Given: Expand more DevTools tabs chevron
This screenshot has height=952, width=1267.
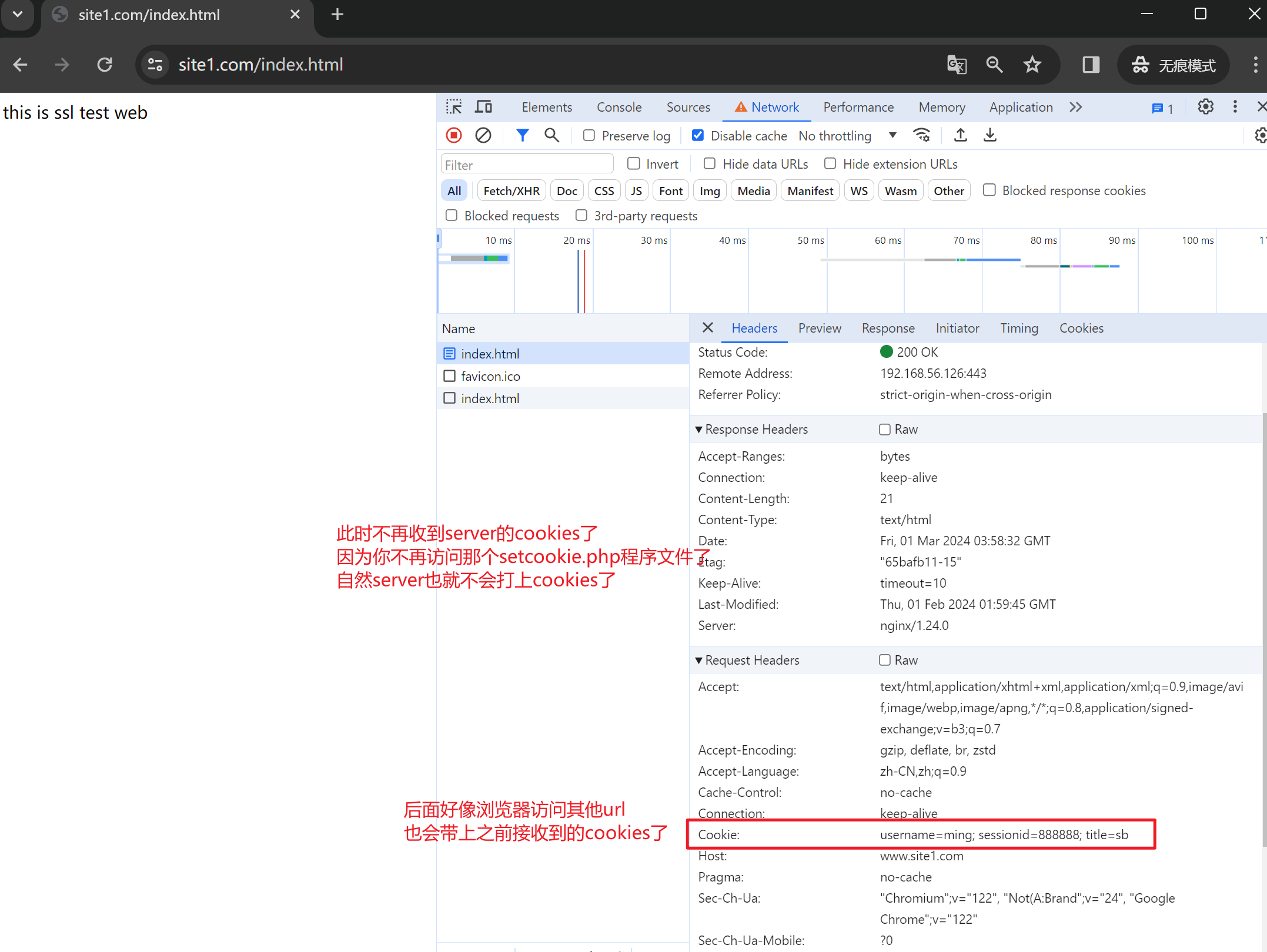Looking at the screenshot, I should (1075, 107).
